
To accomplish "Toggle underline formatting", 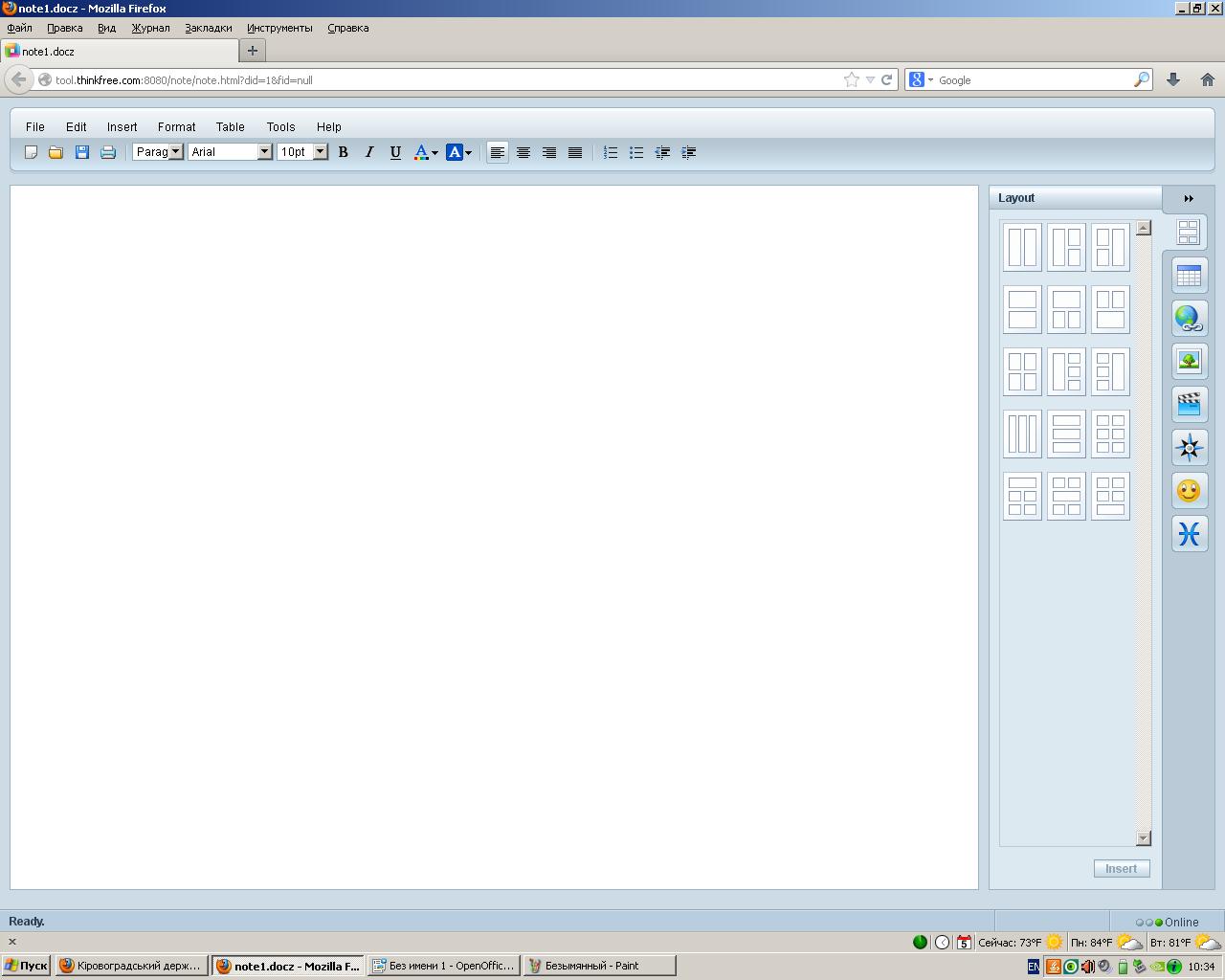I will (x=395, y=152).
